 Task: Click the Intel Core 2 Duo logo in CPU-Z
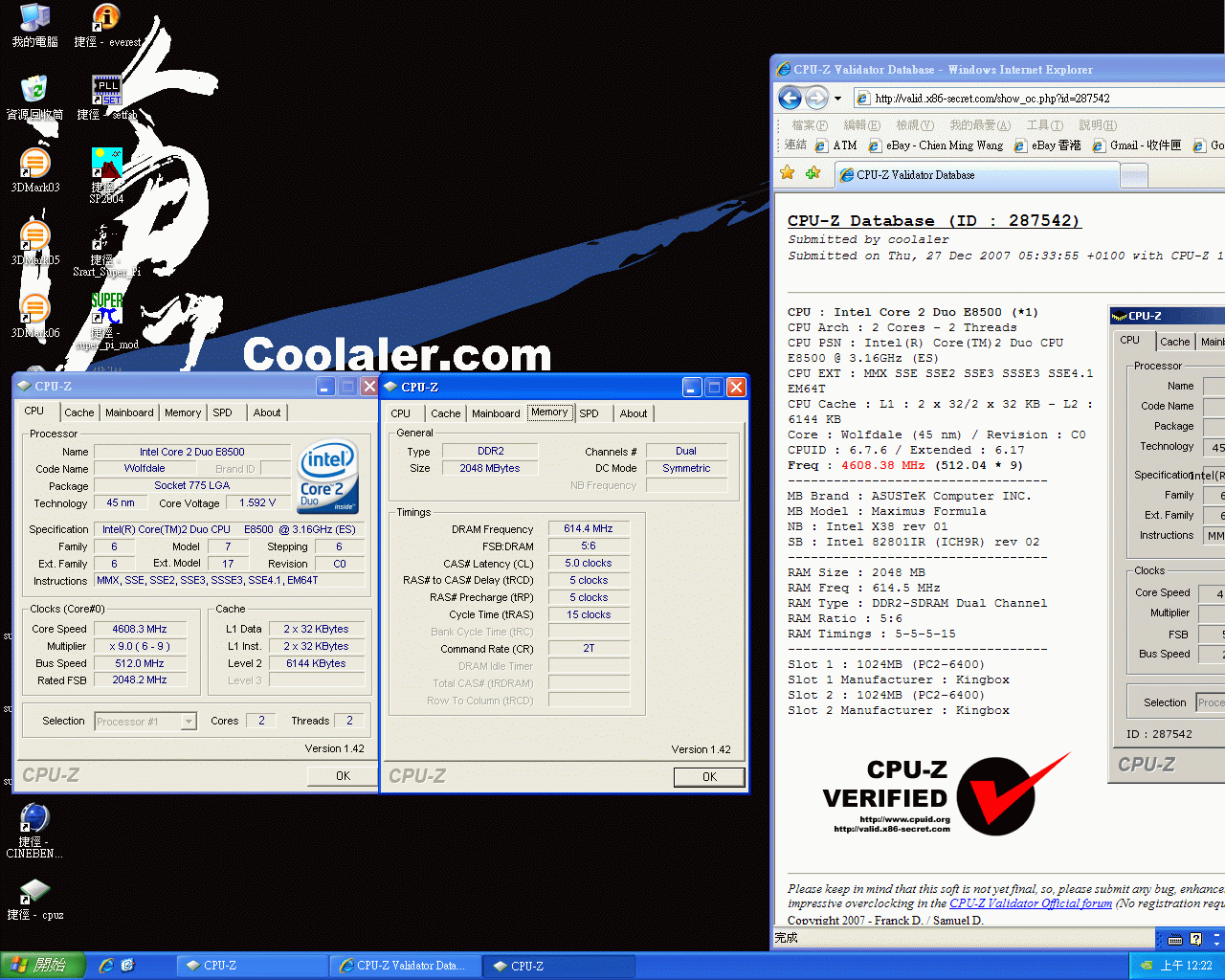pos(328,477)
